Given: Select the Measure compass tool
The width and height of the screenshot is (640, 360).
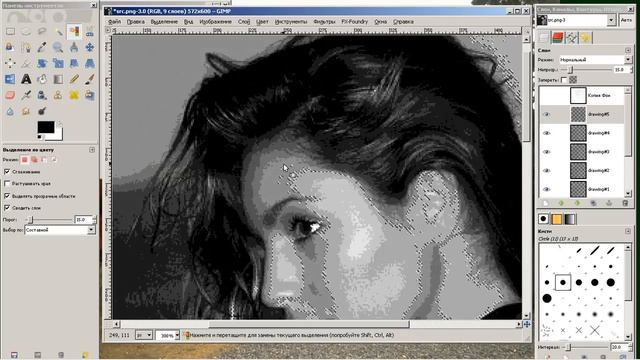Looking at the screenshot, I should 74,47.
